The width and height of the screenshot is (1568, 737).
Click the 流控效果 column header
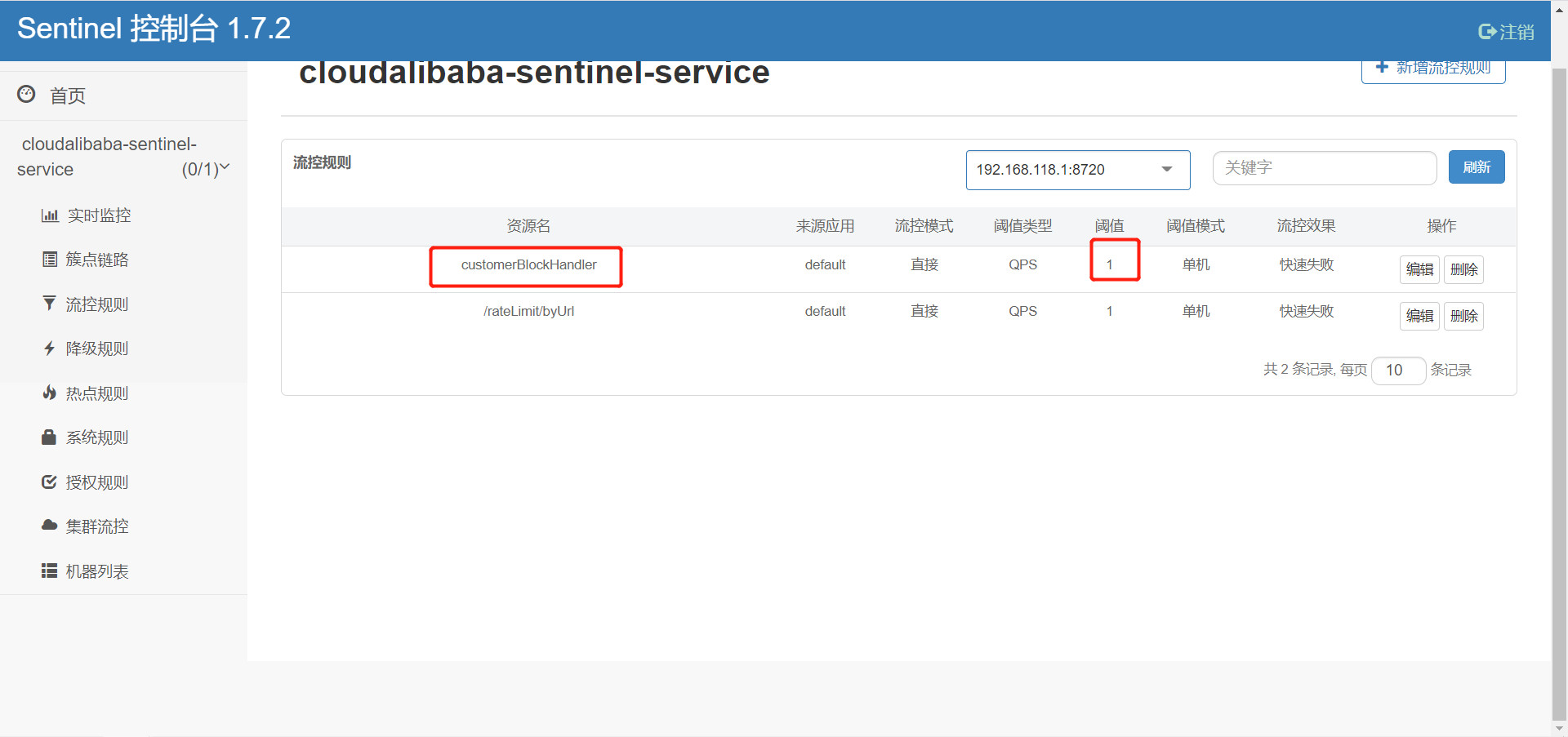[1306, 226]
